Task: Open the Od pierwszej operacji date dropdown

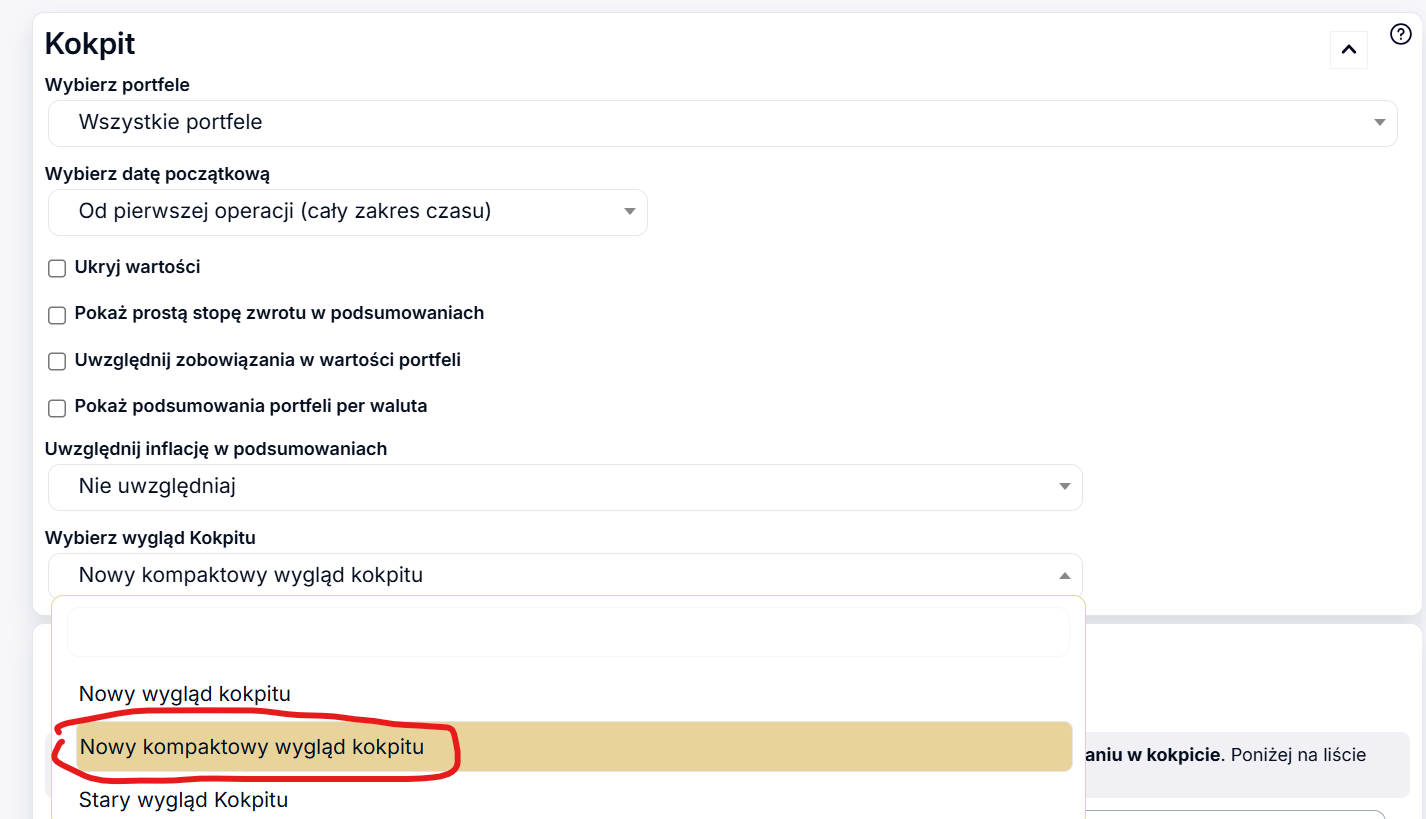Action: pos(346,212)
